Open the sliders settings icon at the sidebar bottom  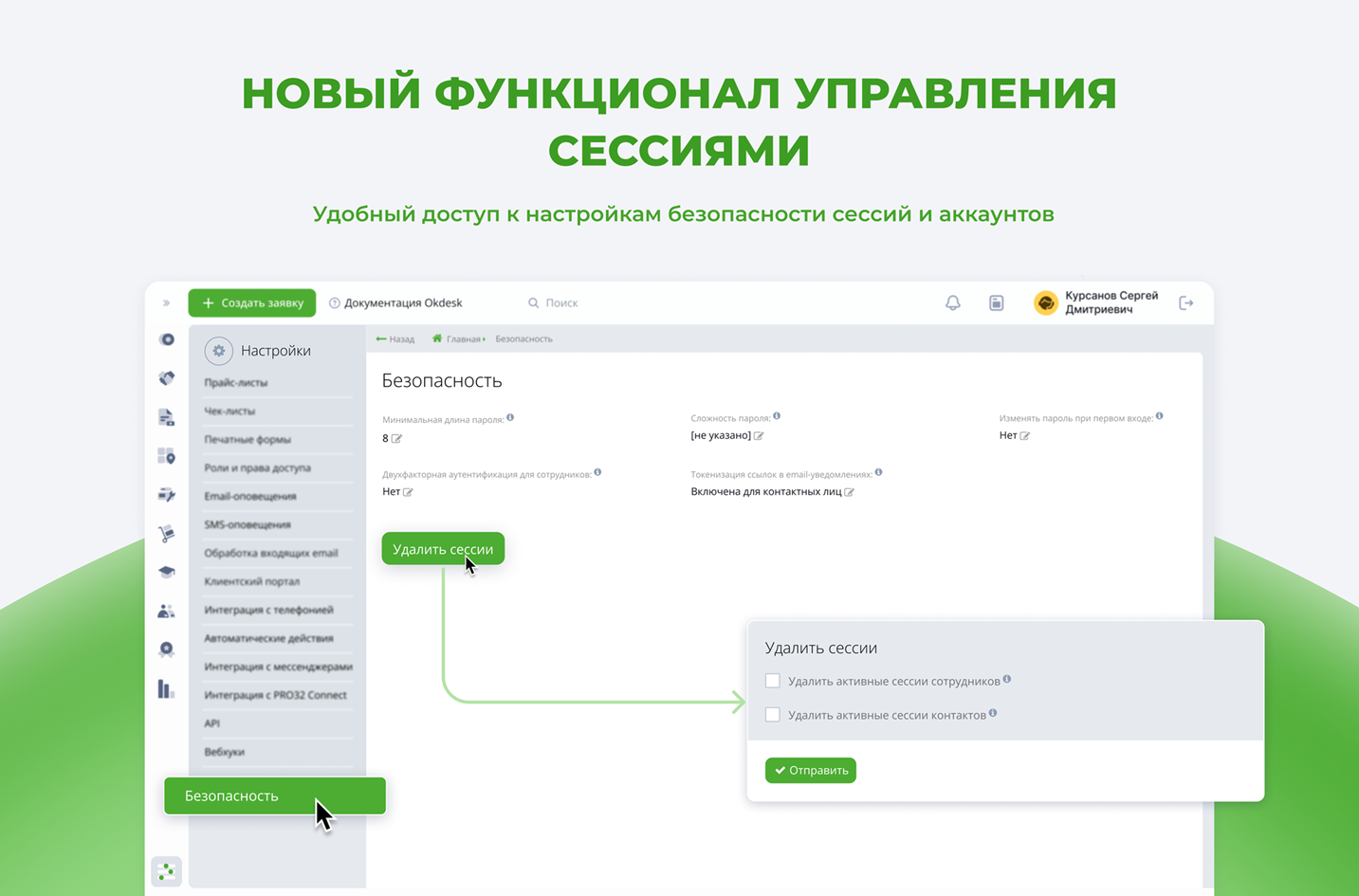[x=167, y=870]
